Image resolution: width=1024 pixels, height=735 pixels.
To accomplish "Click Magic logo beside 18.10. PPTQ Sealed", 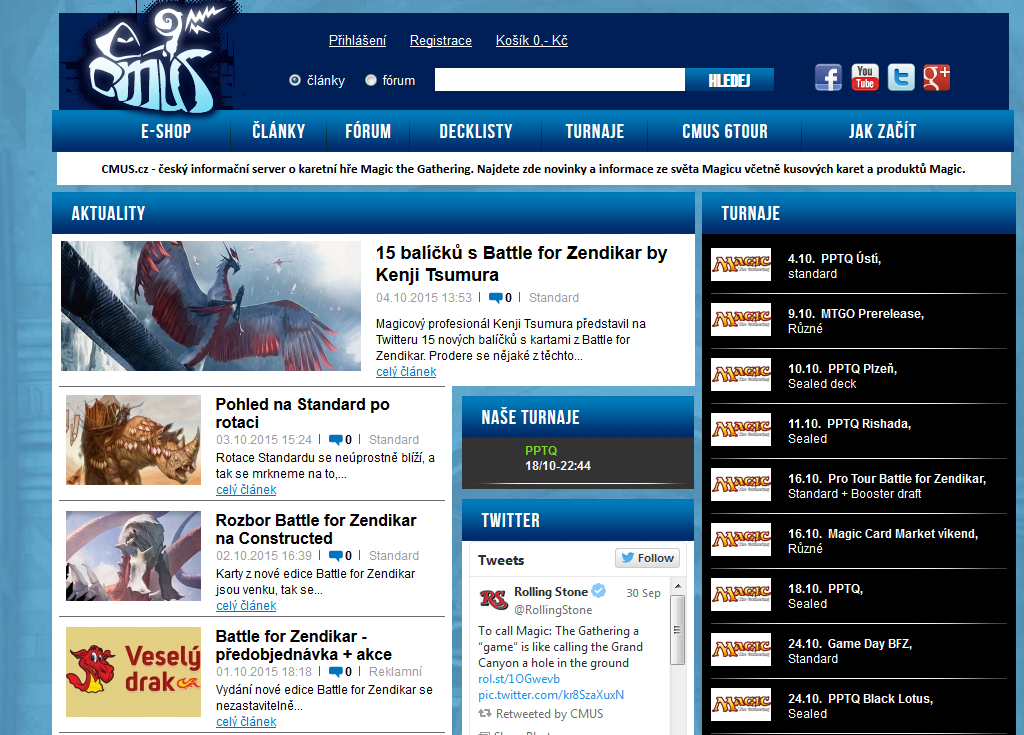I will (741, 595).
